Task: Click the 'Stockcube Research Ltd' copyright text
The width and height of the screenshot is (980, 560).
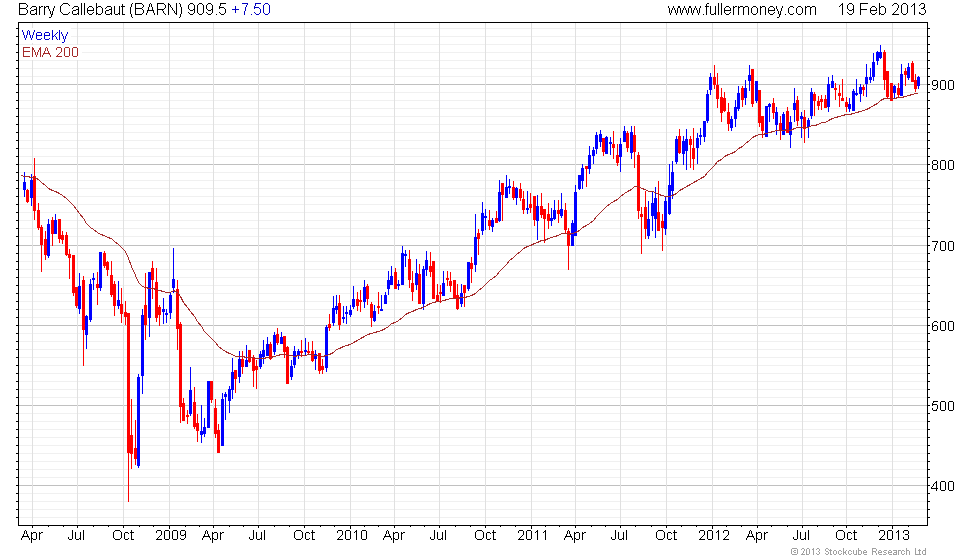Action: pos(874,552)
